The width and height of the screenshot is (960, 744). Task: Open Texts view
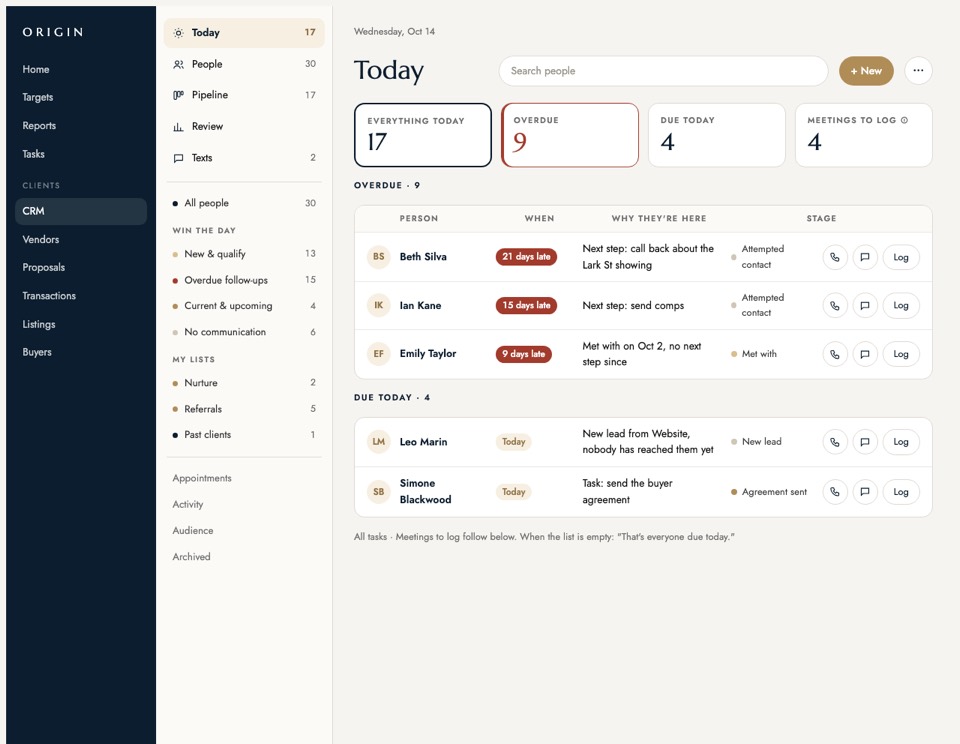click(244, 157)
